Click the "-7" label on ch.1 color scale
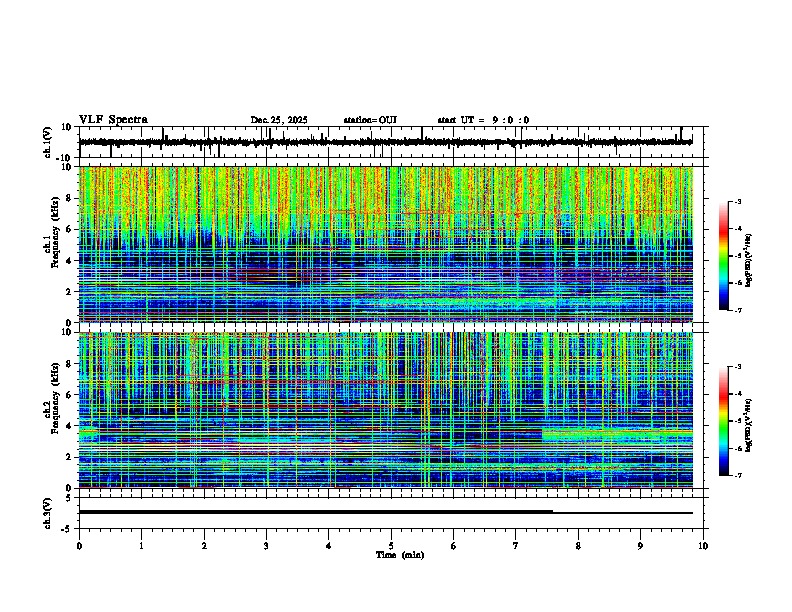 coord(737,310)
